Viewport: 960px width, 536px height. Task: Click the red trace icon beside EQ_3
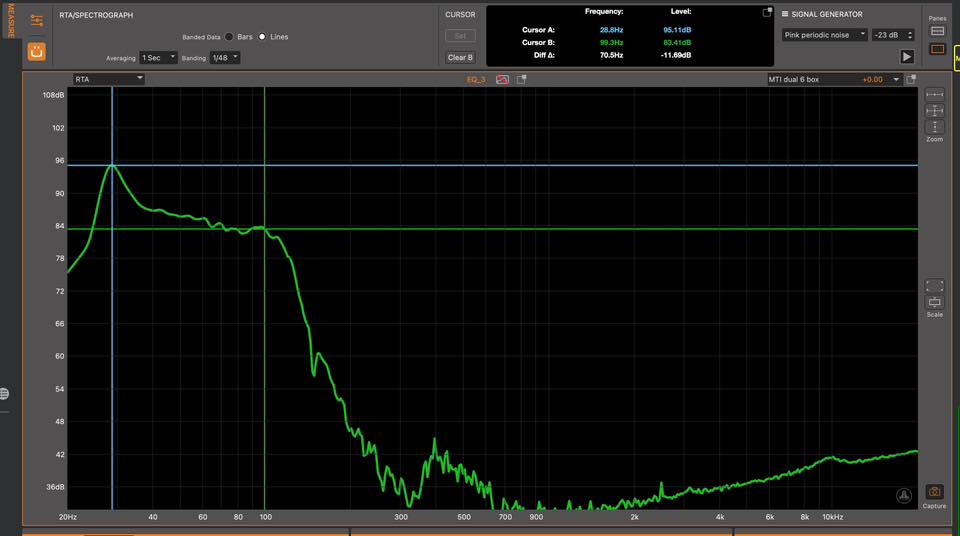tap(502, 79)
